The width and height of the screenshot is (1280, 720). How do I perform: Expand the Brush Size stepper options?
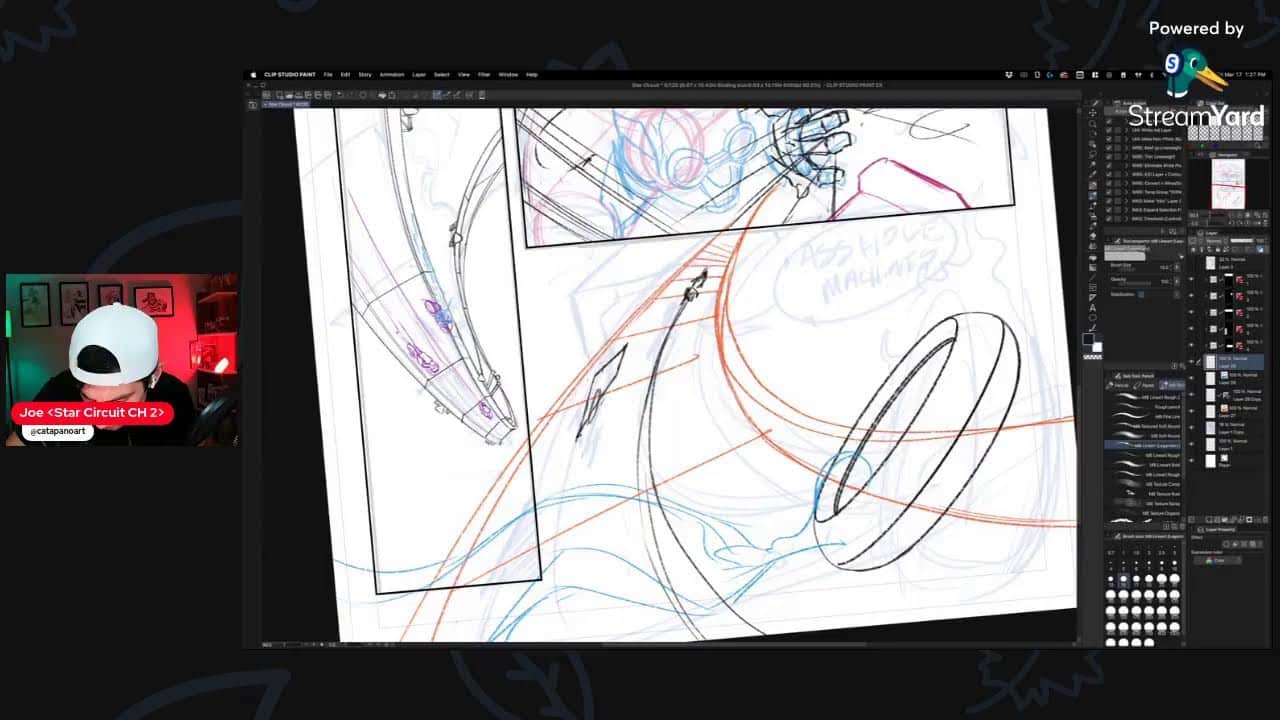(x=1178, y=267)
